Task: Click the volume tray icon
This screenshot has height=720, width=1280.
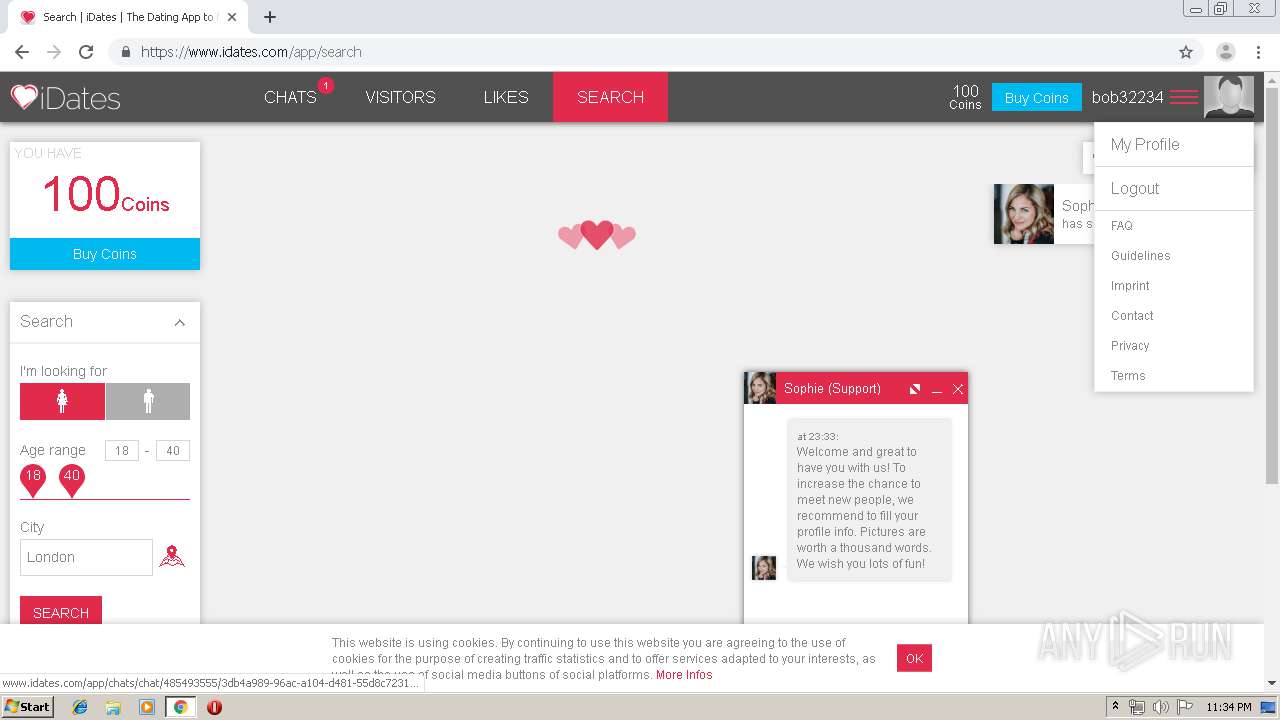Action: tap(1161, 707)
